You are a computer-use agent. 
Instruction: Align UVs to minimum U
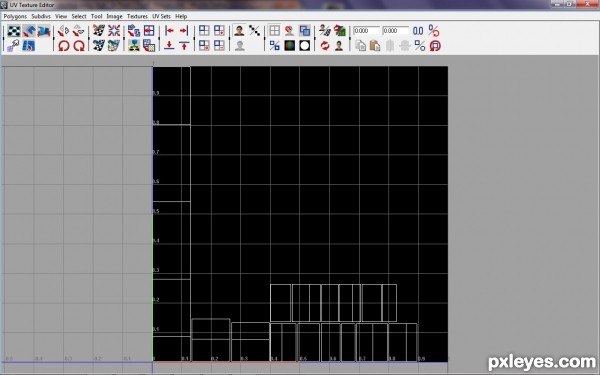pyautogui.click(x=169, y=31)
